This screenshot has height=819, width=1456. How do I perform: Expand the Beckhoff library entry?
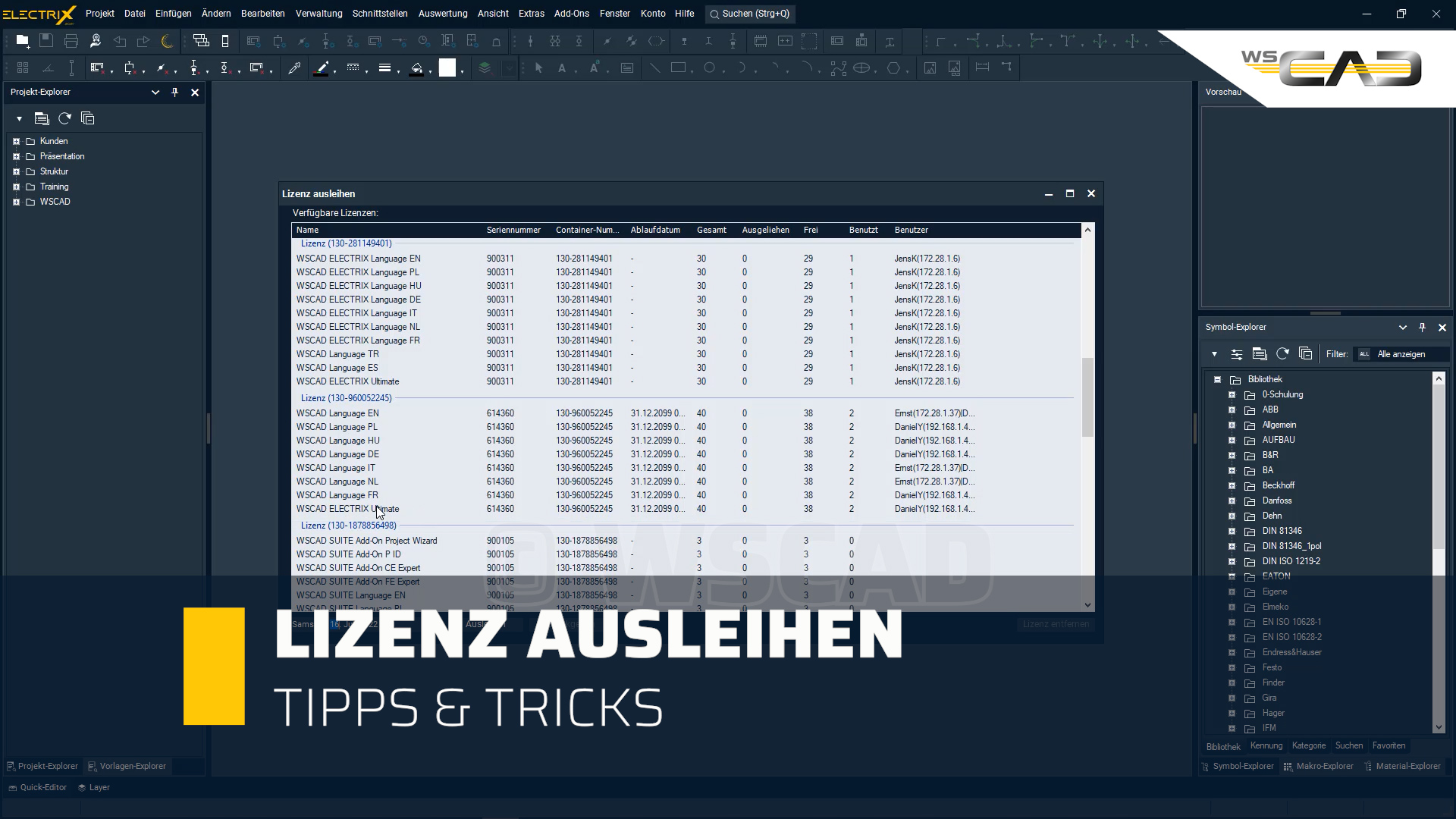click(x=1232, y=485)
